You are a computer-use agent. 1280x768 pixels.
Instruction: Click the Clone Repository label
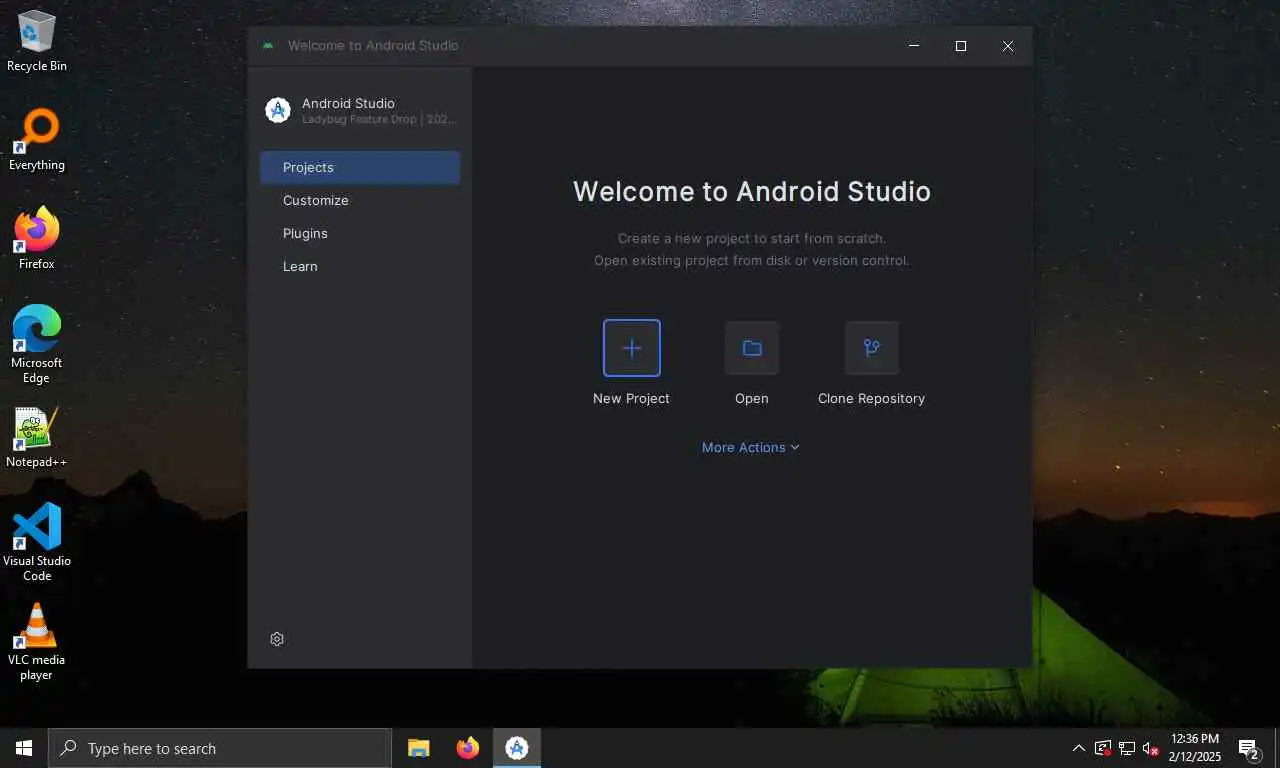(871, 398)
